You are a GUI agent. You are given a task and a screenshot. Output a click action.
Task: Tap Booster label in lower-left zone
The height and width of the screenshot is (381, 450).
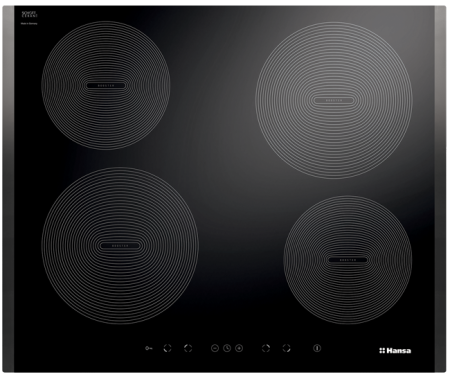[120, 246]
